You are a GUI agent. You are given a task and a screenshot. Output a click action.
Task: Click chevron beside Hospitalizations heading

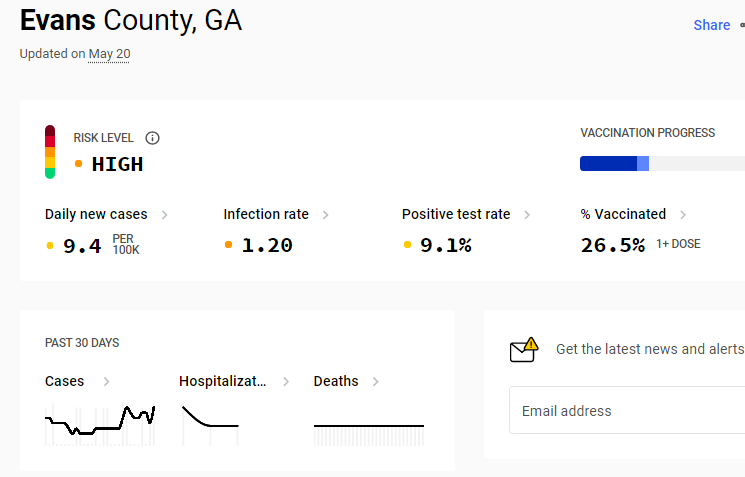point(286,382)
